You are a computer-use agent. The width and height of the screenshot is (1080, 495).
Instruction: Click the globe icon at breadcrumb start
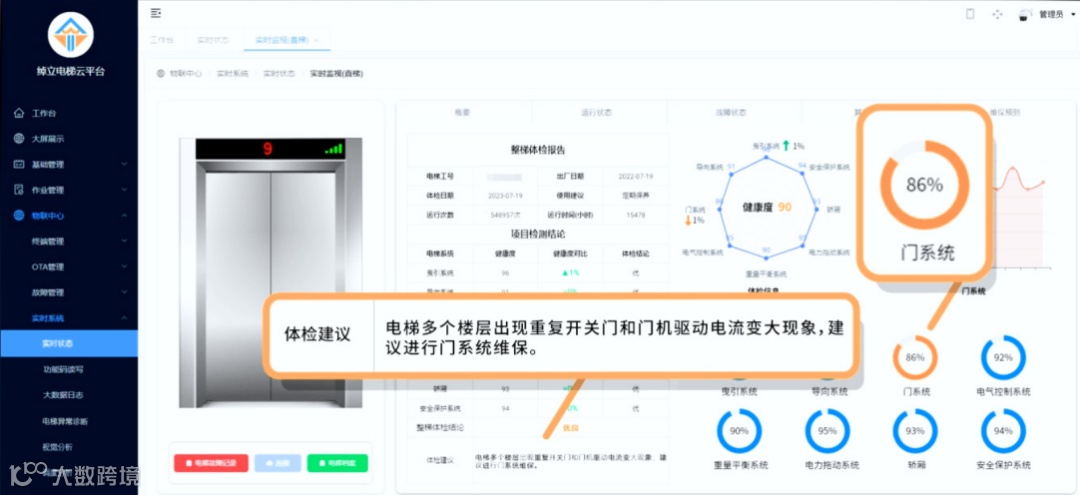pyautogui.click(x=160, y=73)
